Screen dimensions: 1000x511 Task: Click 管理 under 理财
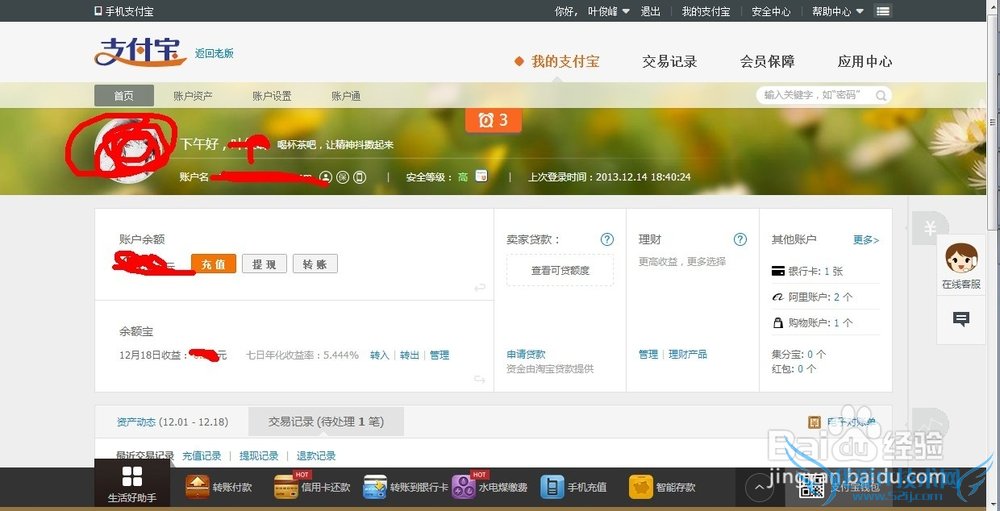click(x=648, y=354)
